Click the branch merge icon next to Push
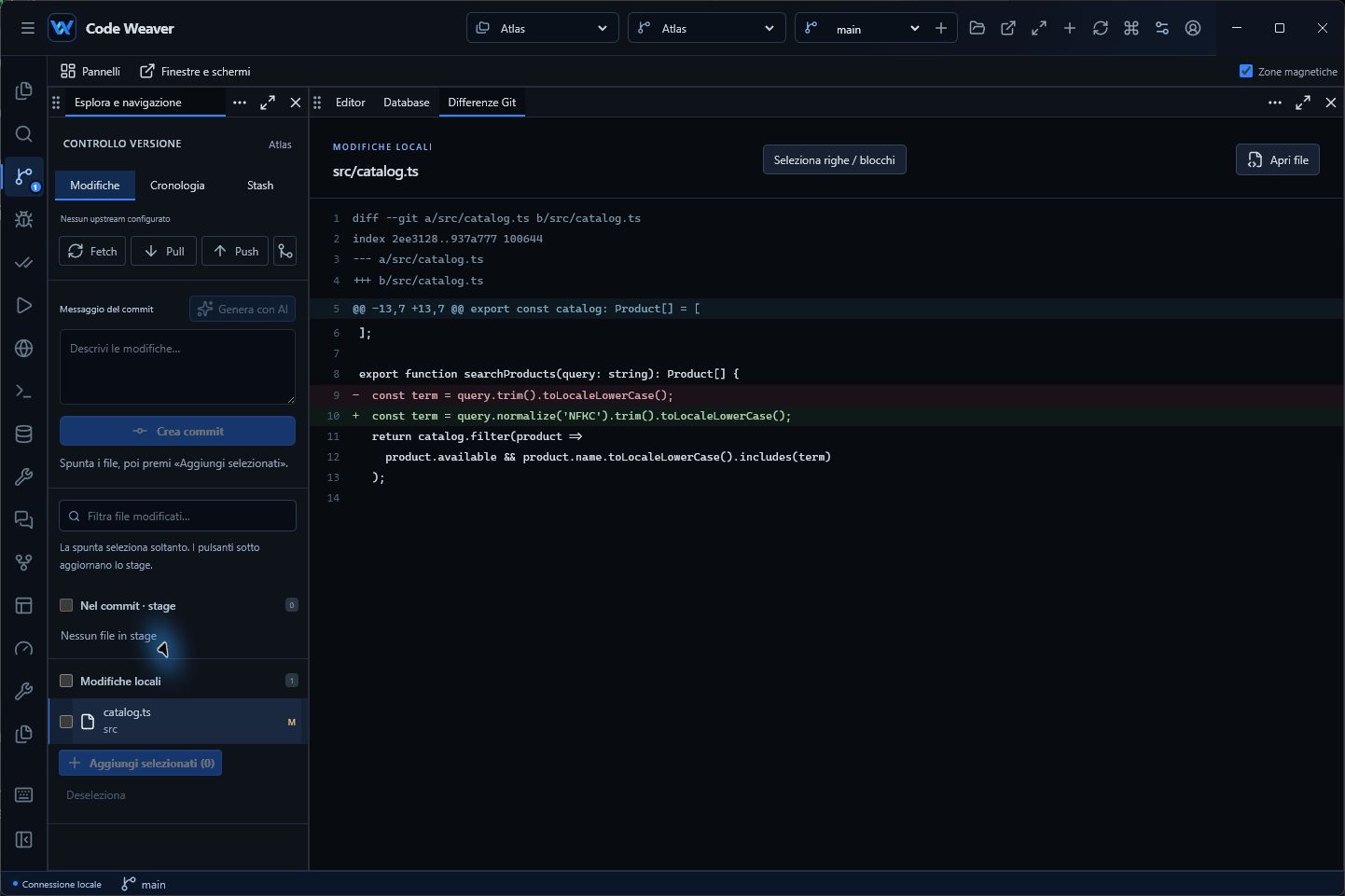The height and width of the screenshot is (896, 1345). click(284, 251)
